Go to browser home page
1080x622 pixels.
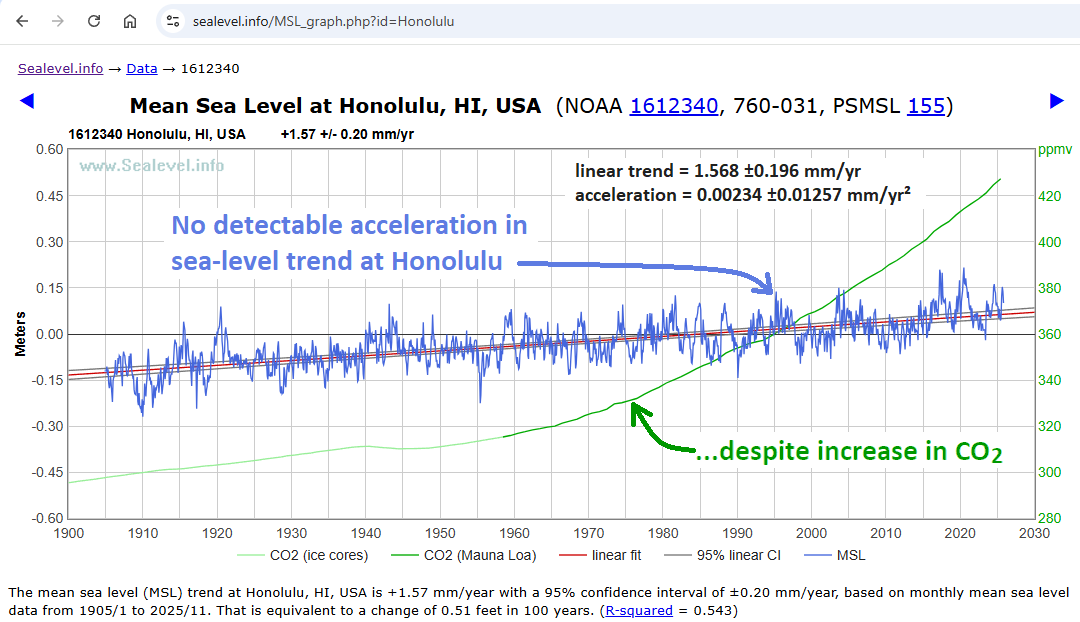130,21
